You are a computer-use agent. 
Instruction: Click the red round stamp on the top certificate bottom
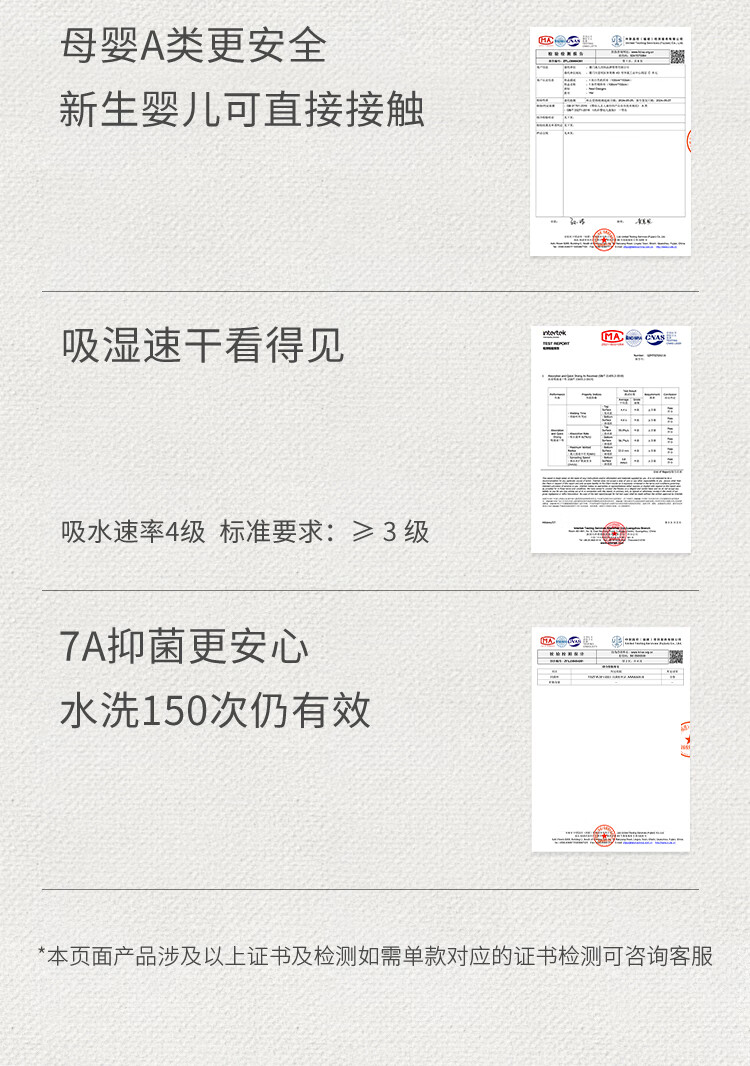[x=603, y=239]
